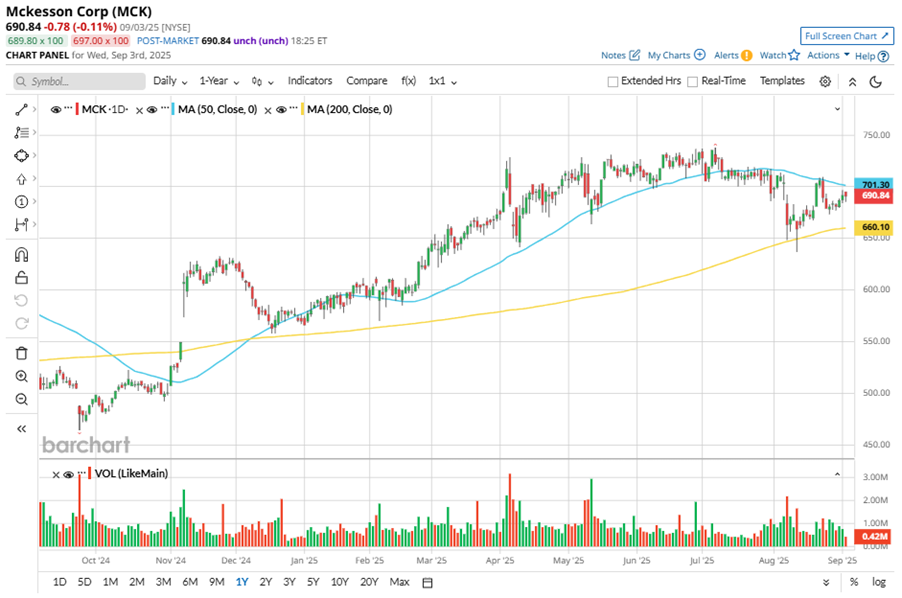Select the 1D range tab
The image size is (902, 598).
59,582
